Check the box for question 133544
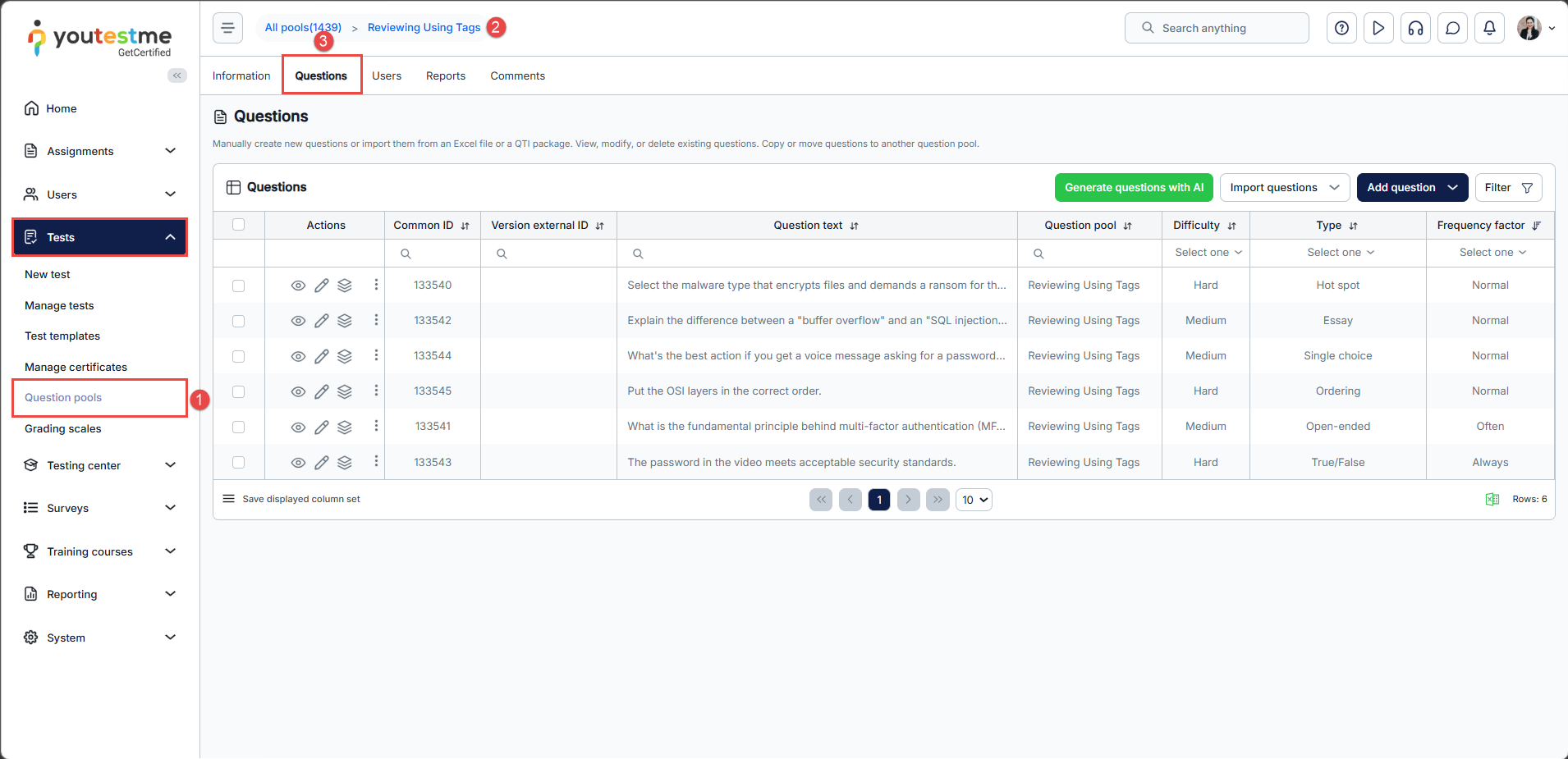Viewport: 1568px width, 759px height. click(x=239, y=356)
